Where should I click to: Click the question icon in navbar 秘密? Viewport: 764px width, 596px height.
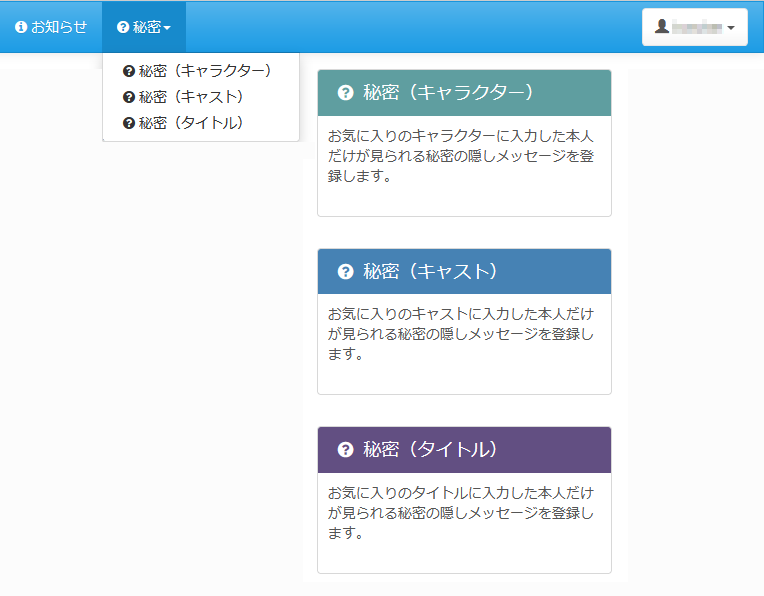pyautogui.click(x=123, y=27)
